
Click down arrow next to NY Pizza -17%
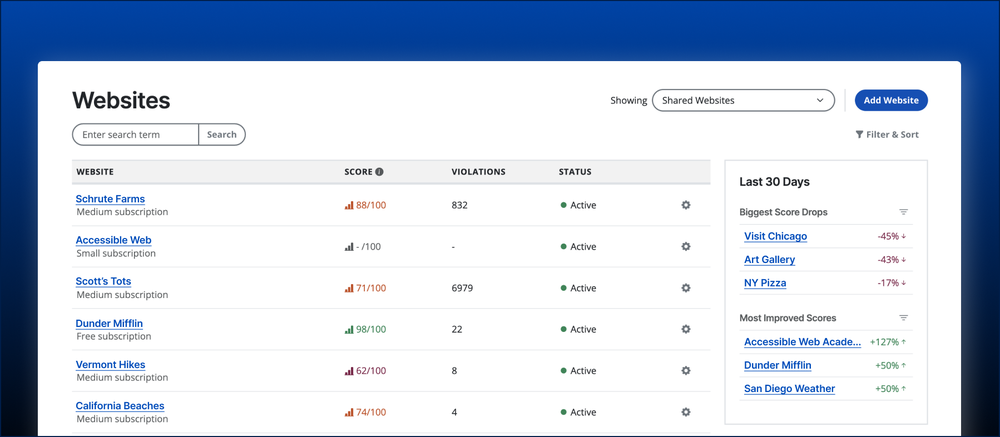point(904,283)
